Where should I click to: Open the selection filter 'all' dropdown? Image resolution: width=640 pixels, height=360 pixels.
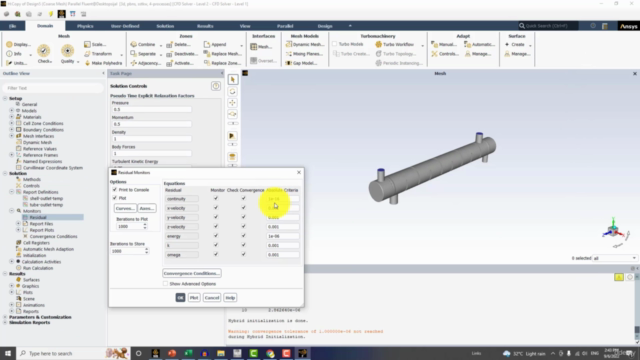615,258
